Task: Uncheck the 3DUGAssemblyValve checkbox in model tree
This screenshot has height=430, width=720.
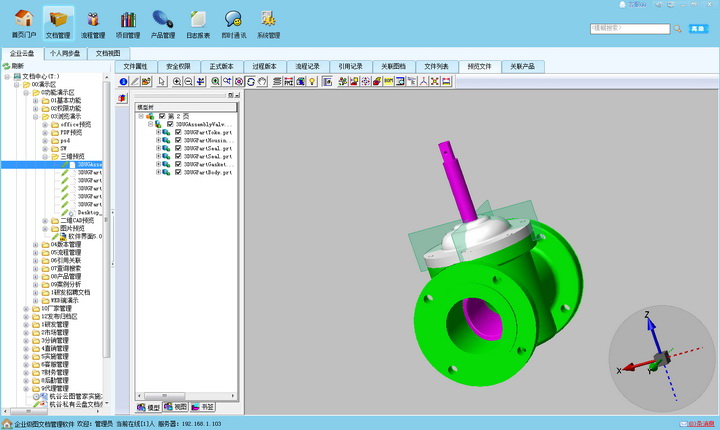Action: pyautogui.click(x=170, y=124)
